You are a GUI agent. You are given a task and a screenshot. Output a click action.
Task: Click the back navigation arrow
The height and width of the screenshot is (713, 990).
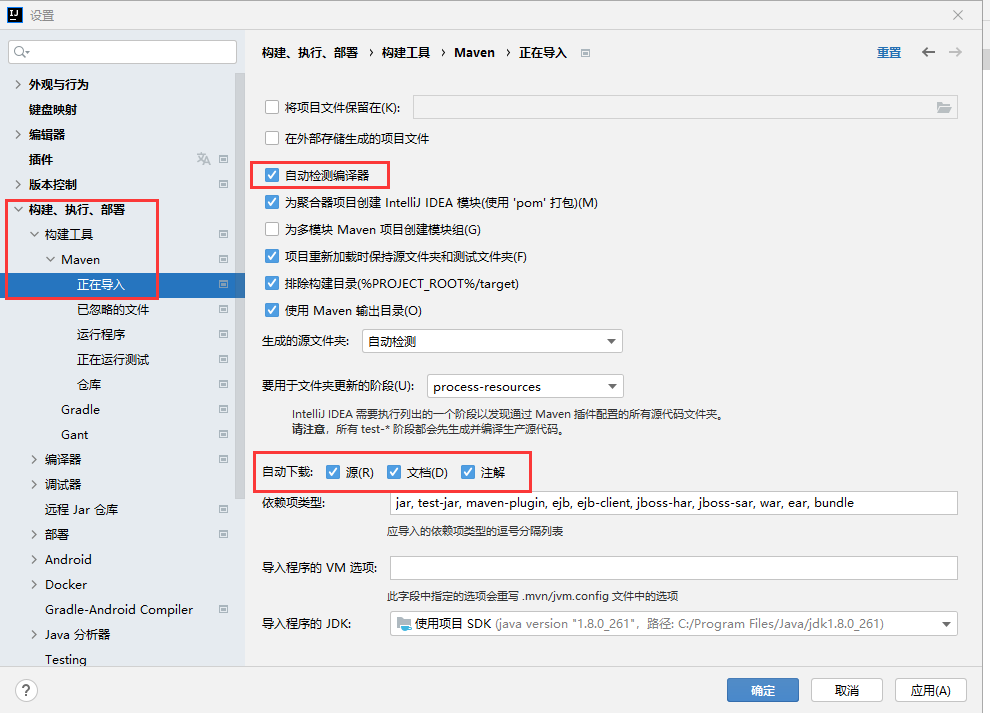(x=928, y=52)
